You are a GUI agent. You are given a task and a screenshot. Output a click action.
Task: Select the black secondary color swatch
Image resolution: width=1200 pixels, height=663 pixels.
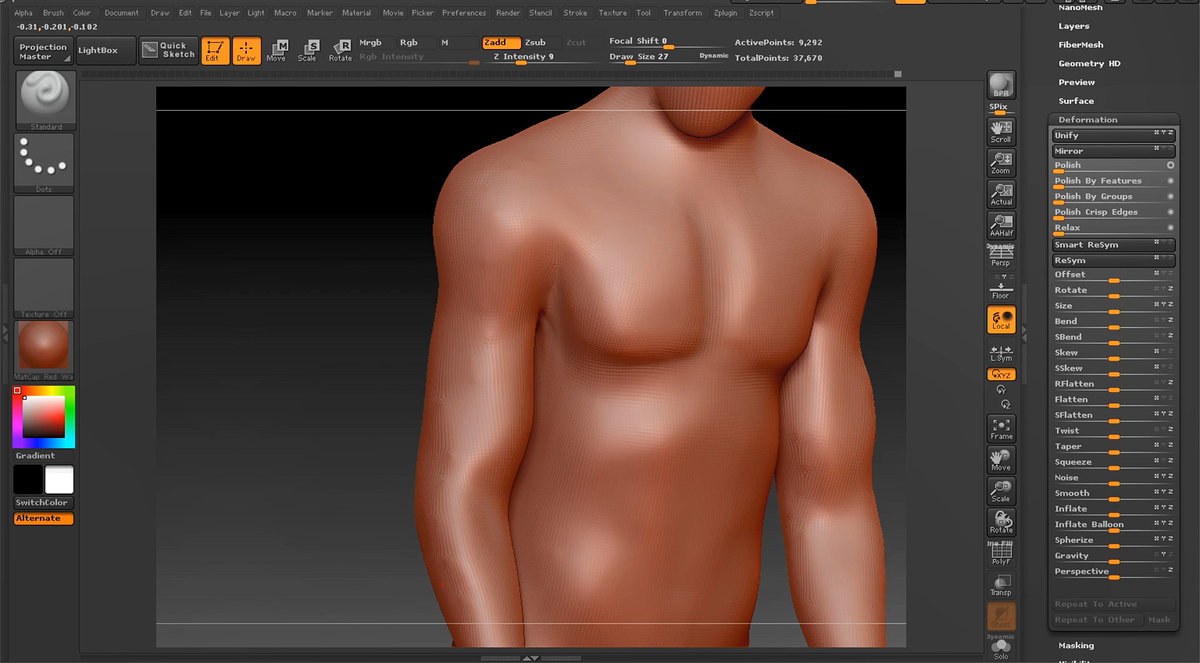[27, 480]
